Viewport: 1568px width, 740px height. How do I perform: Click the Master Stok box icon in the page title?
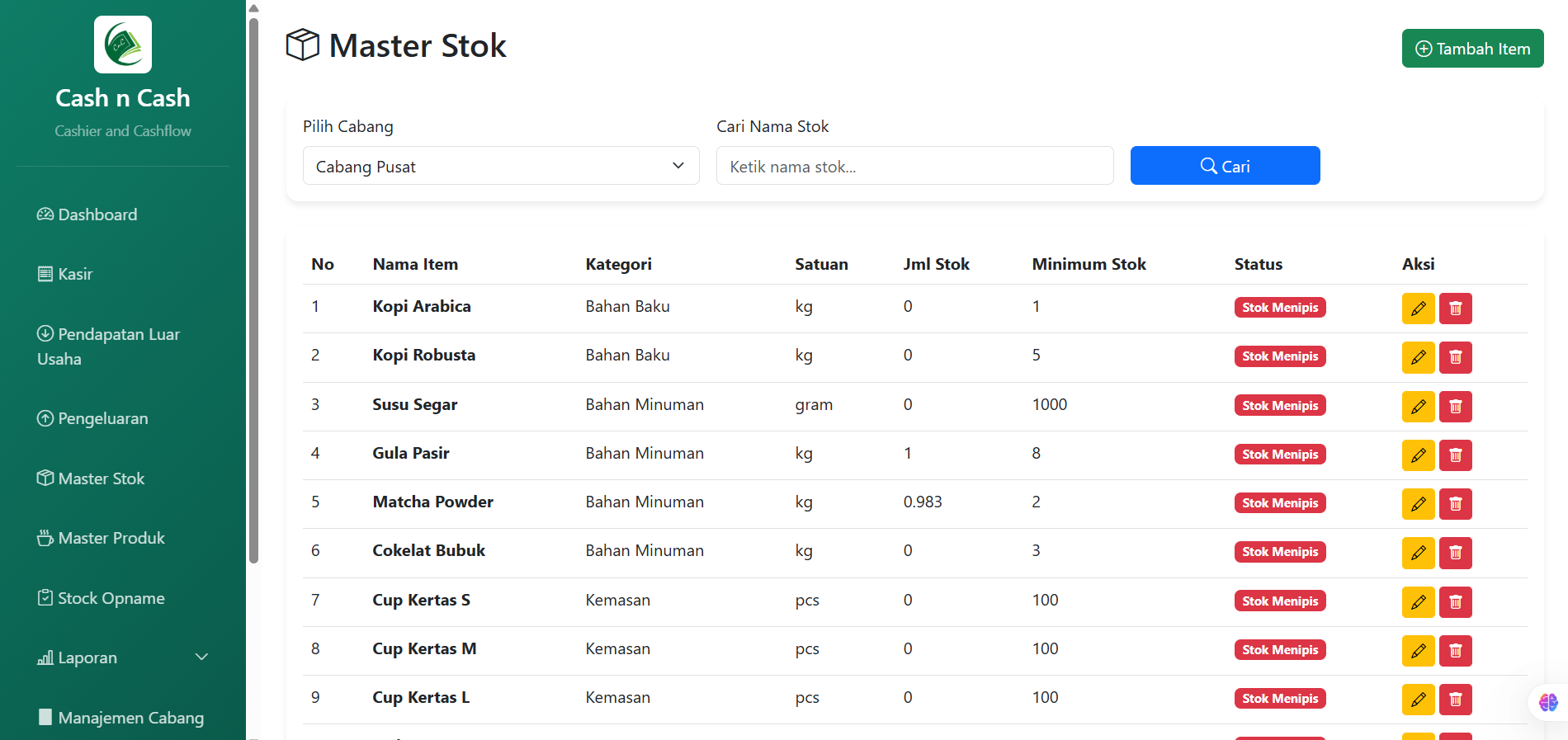coord(303,45)
